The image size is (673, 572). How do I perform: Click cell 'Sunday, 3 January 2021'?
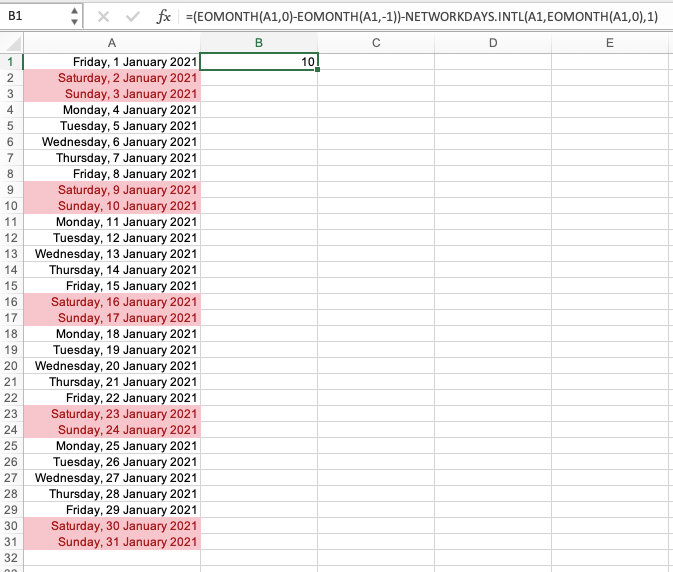pos(112,94)
